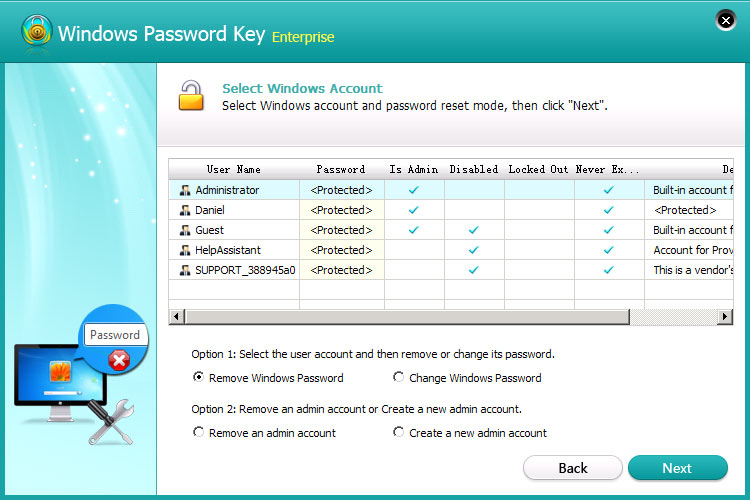This screenshot has height=500, width=750.
Task: Click 'Account for Prov' description cell
Action: [689, 250]
